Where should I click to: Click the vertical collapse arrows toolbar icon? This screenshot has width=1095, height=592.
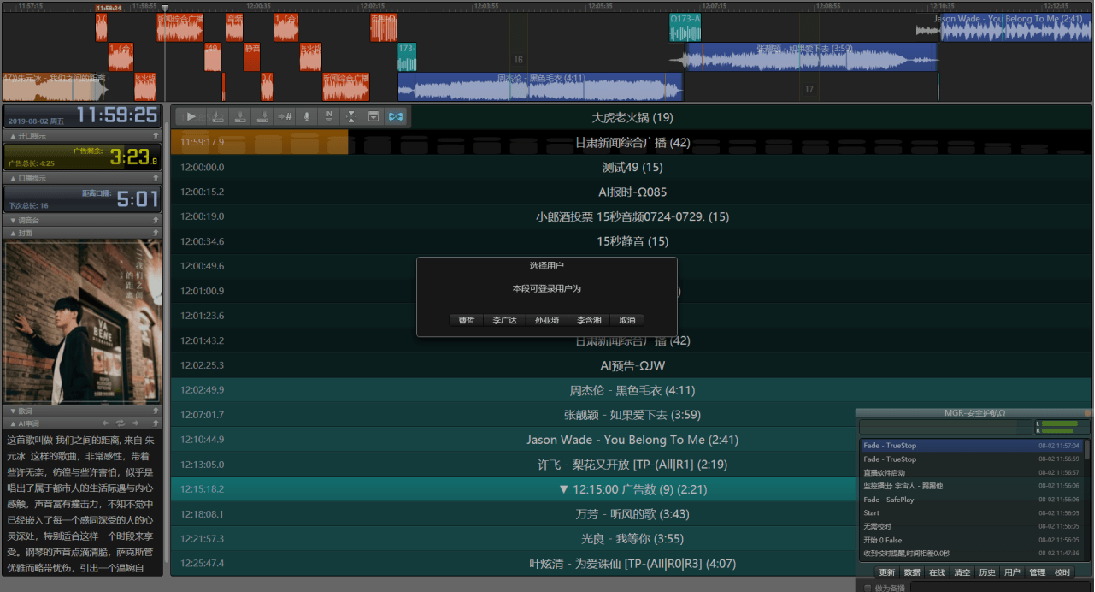(351, 117)
